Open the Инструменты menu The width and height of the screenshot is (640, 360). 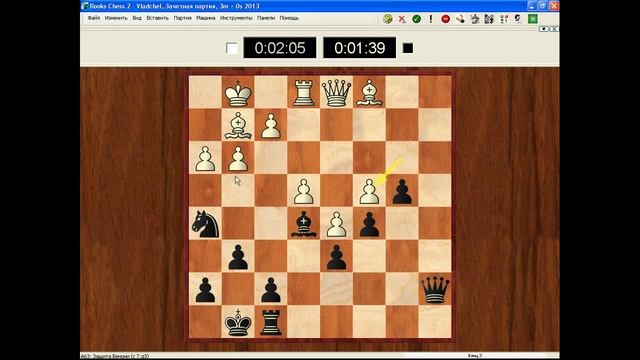click(236, 18)
